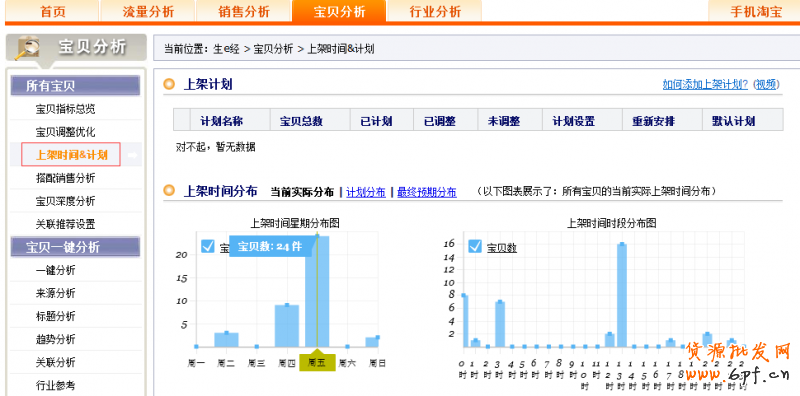Screen dimensions: 800x396
Task: Click the 宝贝分析 magnifier folder icon
Action: click(x=27, y=47)
